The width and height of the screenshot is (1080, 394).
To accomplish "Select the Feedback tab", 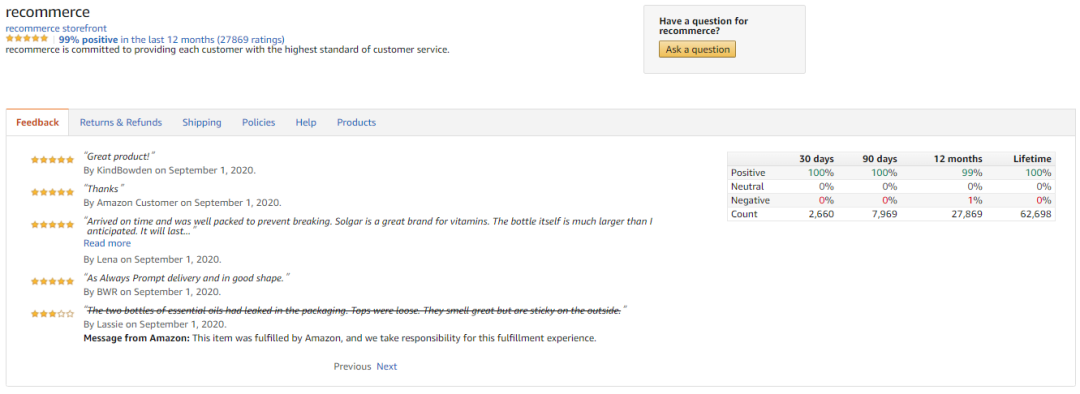I will click(38, 123).
